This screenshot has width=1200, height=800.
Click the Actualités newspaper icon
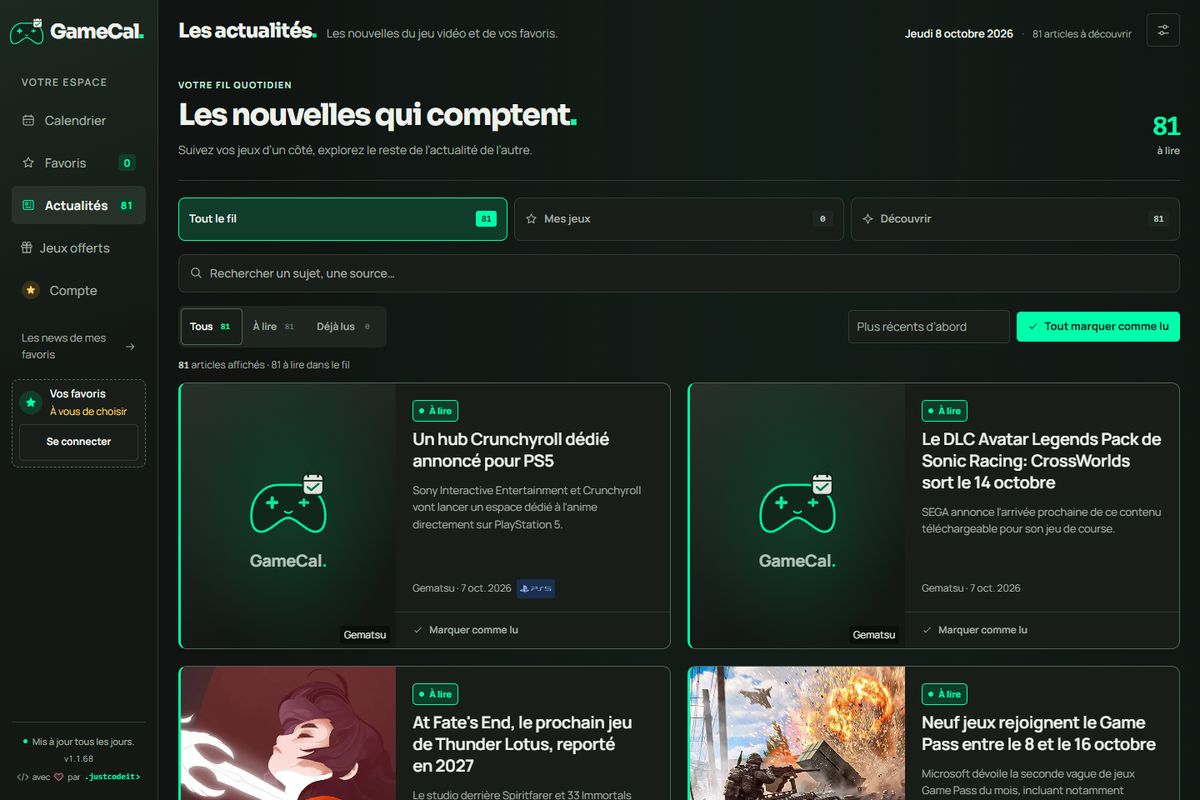tap(28, 205)
